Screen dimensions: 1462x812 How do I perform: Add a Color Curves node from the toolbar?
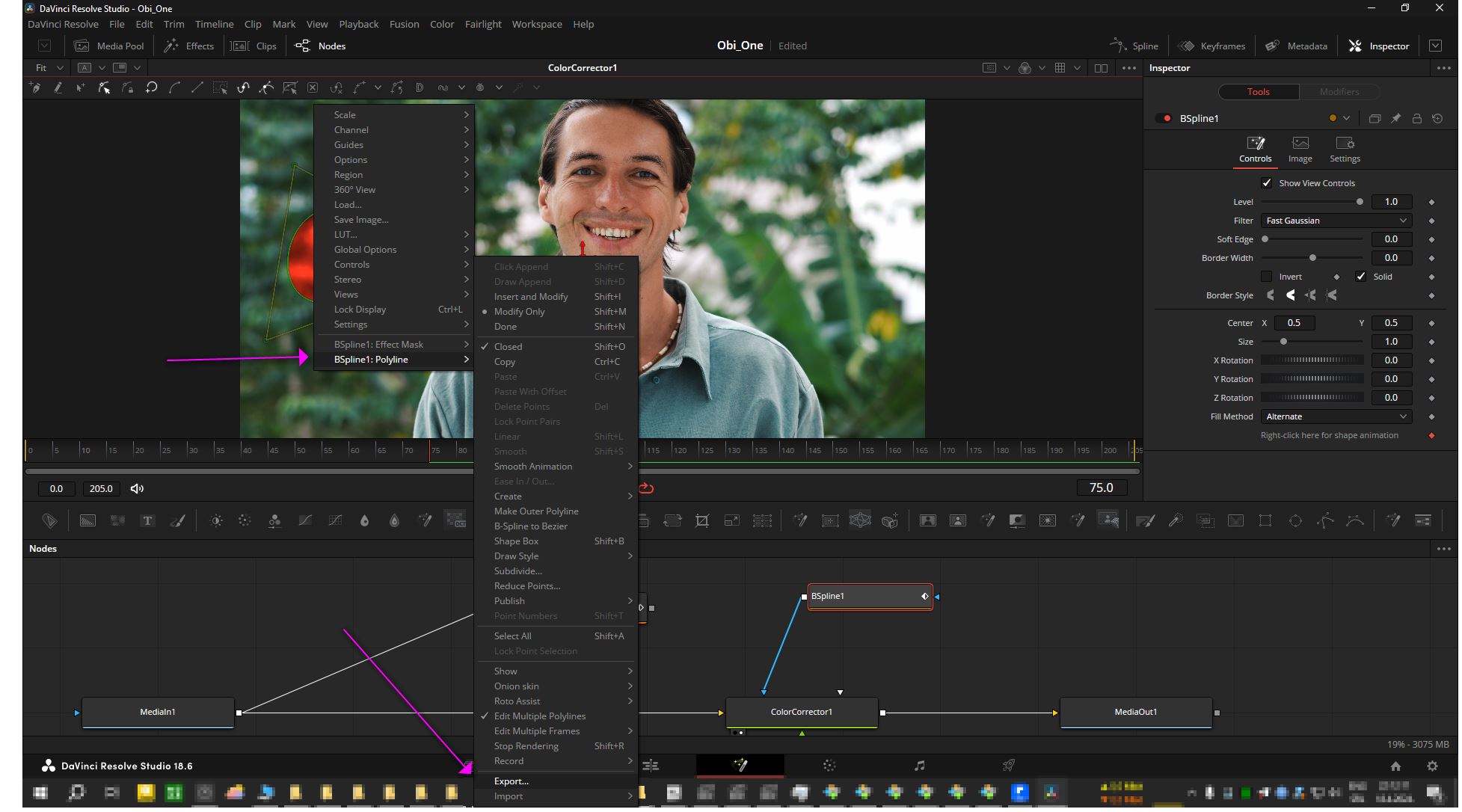305,520
